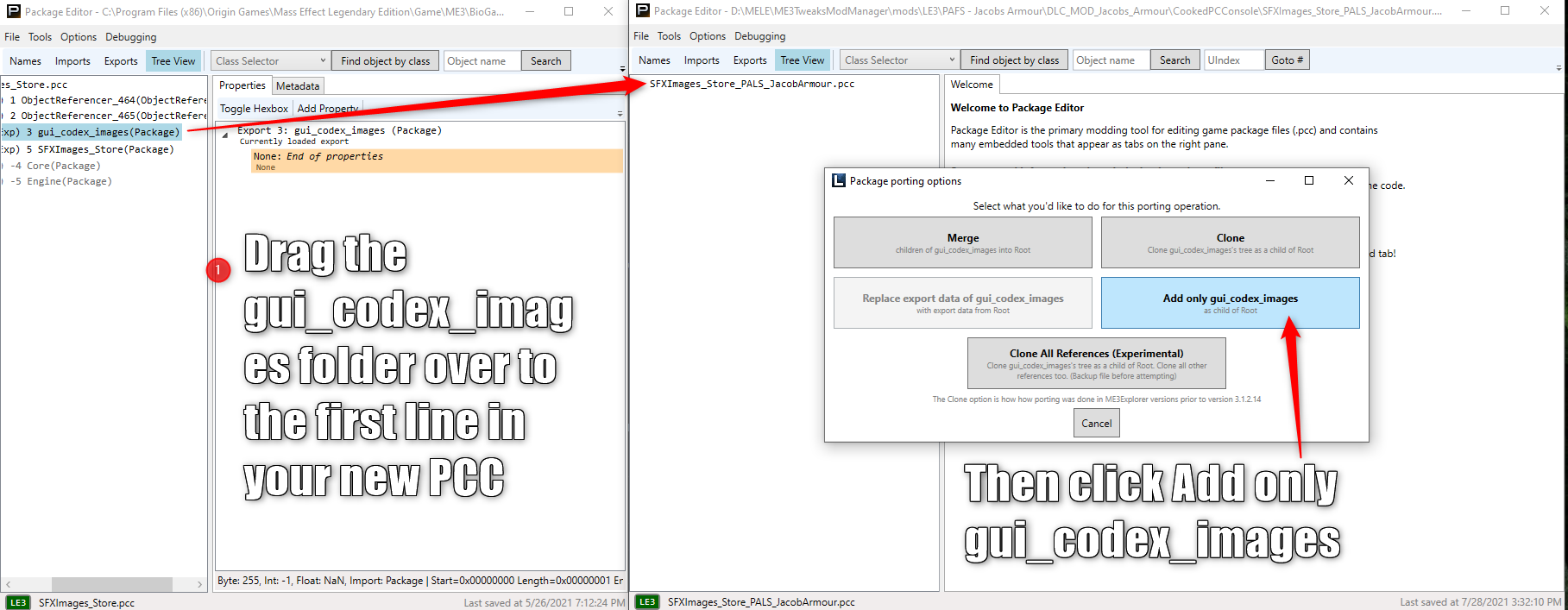Open File menu in right Package Editor
The height and width of the screenshot is (610, 1568).
641,36
